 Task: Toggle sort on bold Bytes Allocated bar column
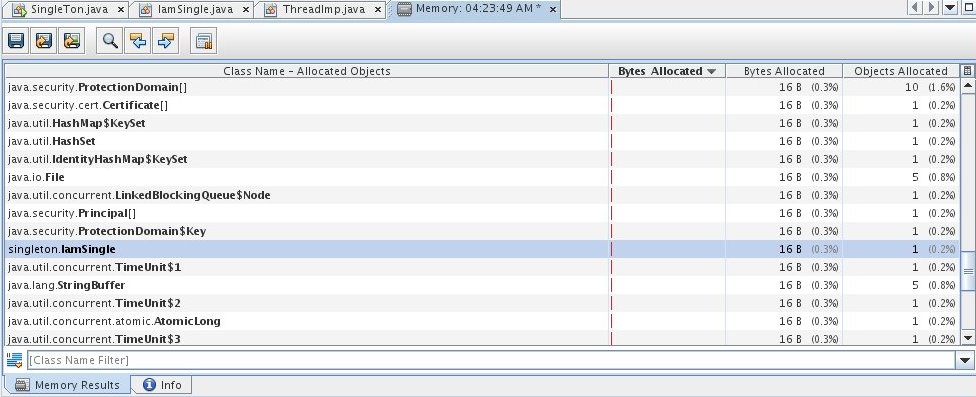tap(667, 71)
